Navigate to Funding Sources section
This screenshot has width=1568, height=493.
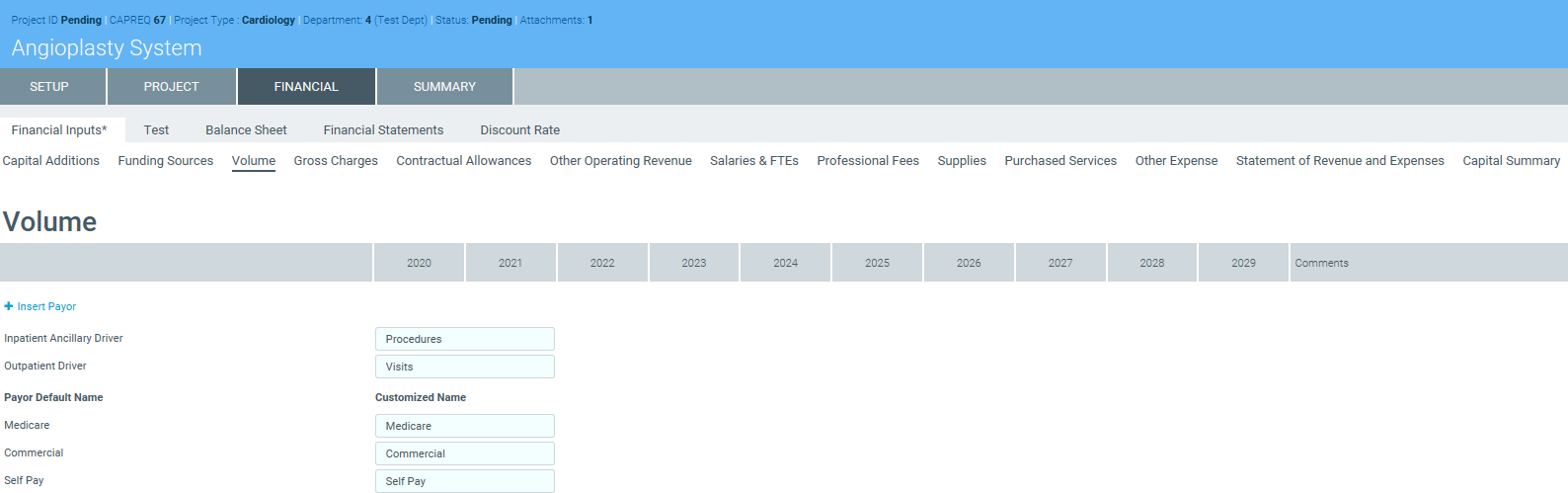(166, 161)
